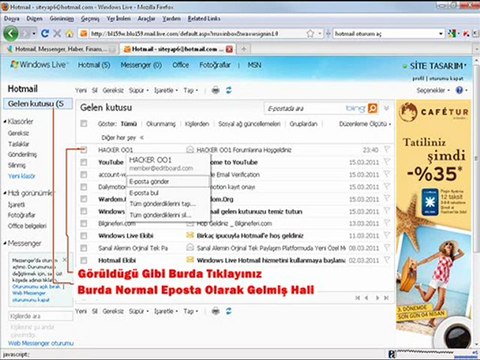This screenshot has height=360, width=480.
Task: Check the Hotmail Ekibi message checkbox
Action: (84, 260)
